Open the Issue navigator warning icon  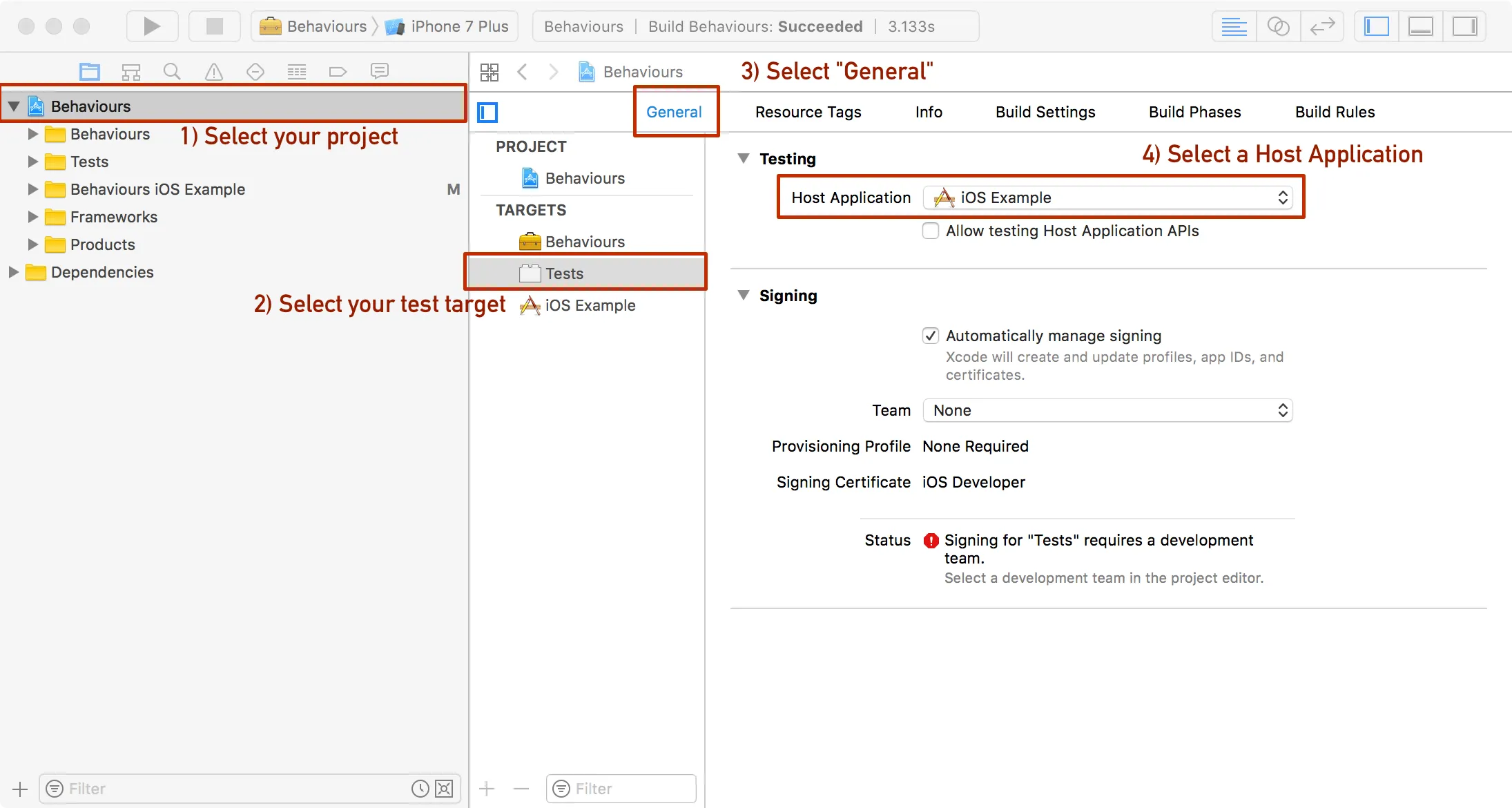point(214,71)
